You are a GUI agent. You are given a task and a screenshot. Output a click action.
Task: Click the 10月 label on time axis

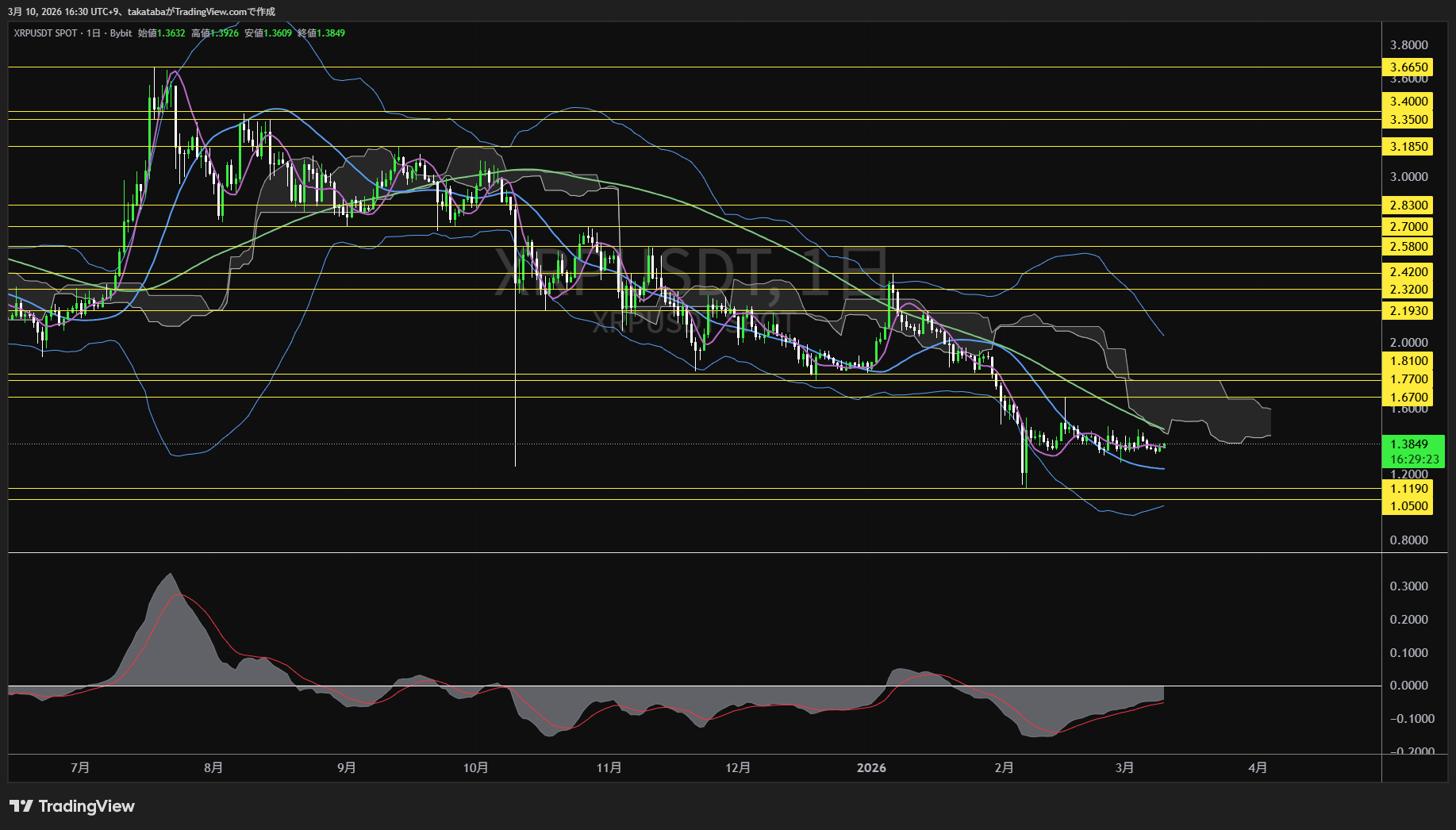475,767
